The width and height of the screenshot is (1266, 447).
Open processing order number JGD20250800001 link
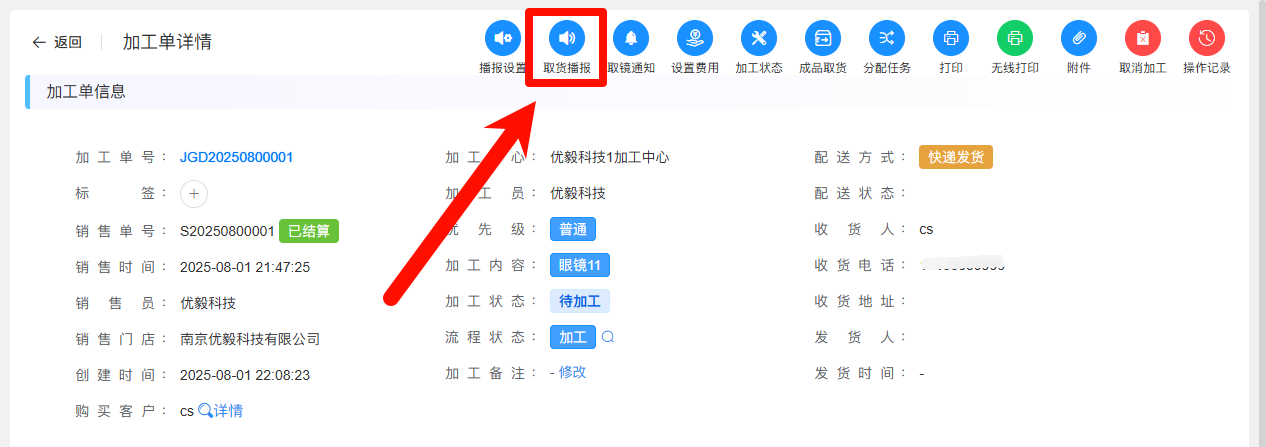[236, 157]
